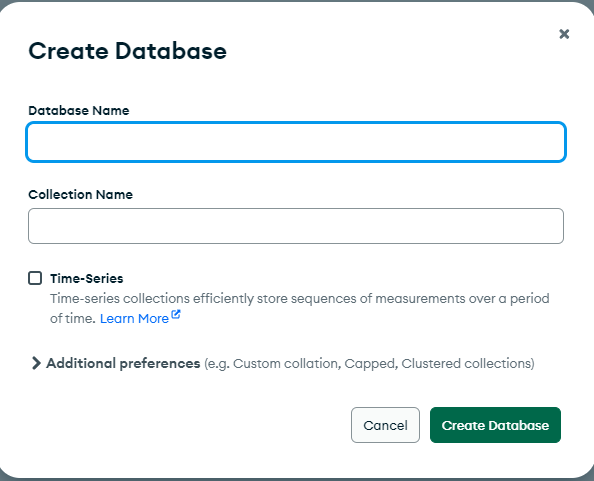Select the blue-outlined active Database Name box
594x481 pixels.
coord(296,142)
